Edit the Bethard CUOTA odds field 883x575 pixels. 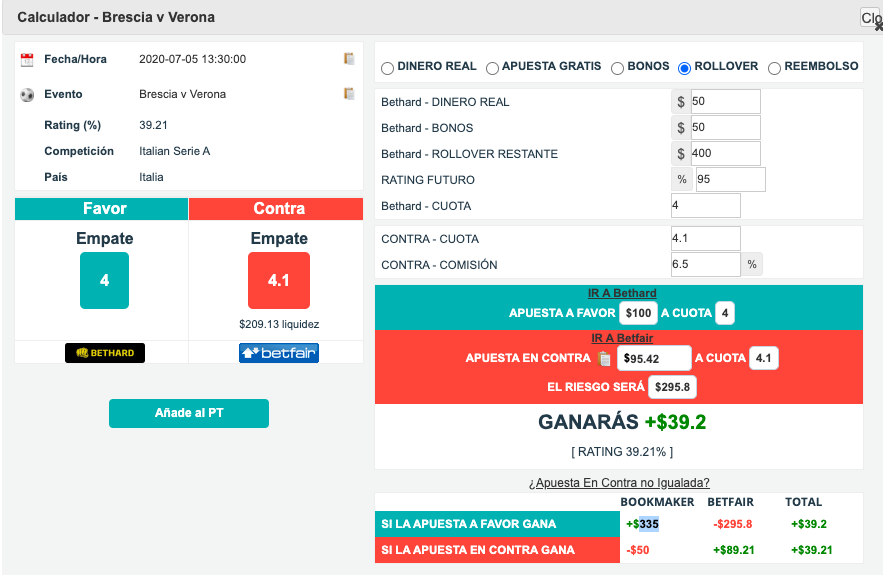[x=706, y=205]
